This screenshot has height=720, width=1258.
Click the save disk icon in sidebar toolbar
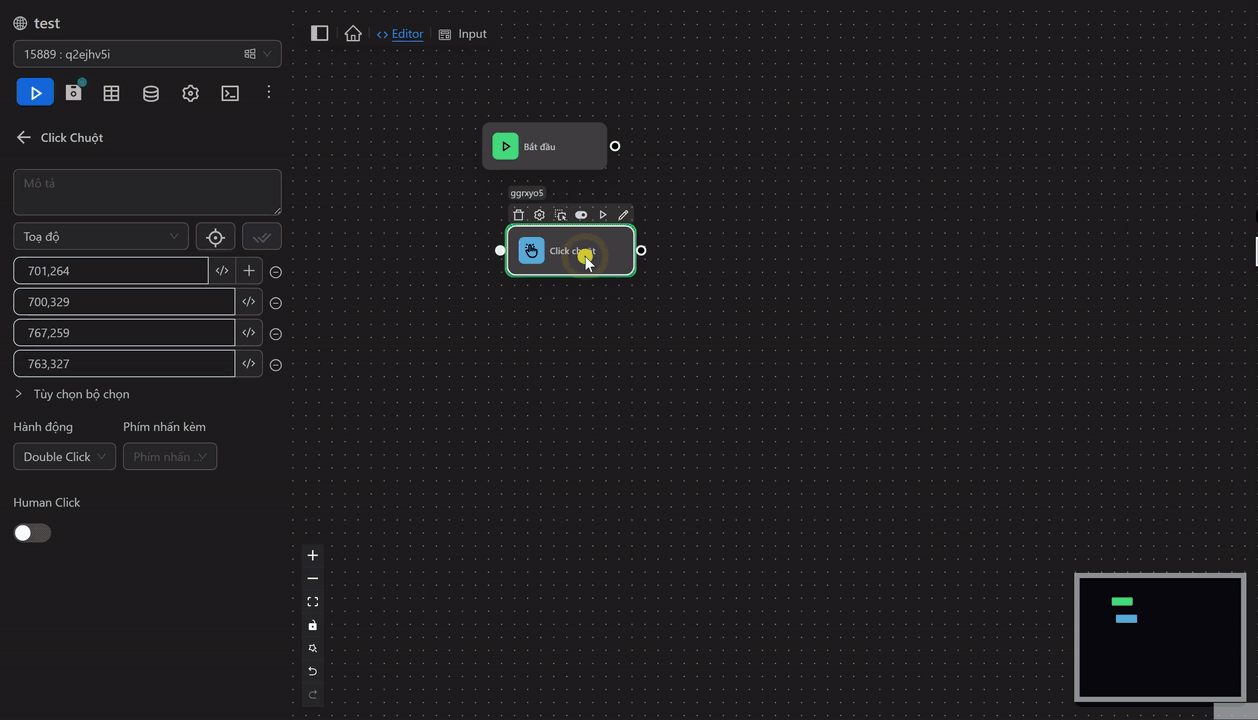tap(73, 93)
